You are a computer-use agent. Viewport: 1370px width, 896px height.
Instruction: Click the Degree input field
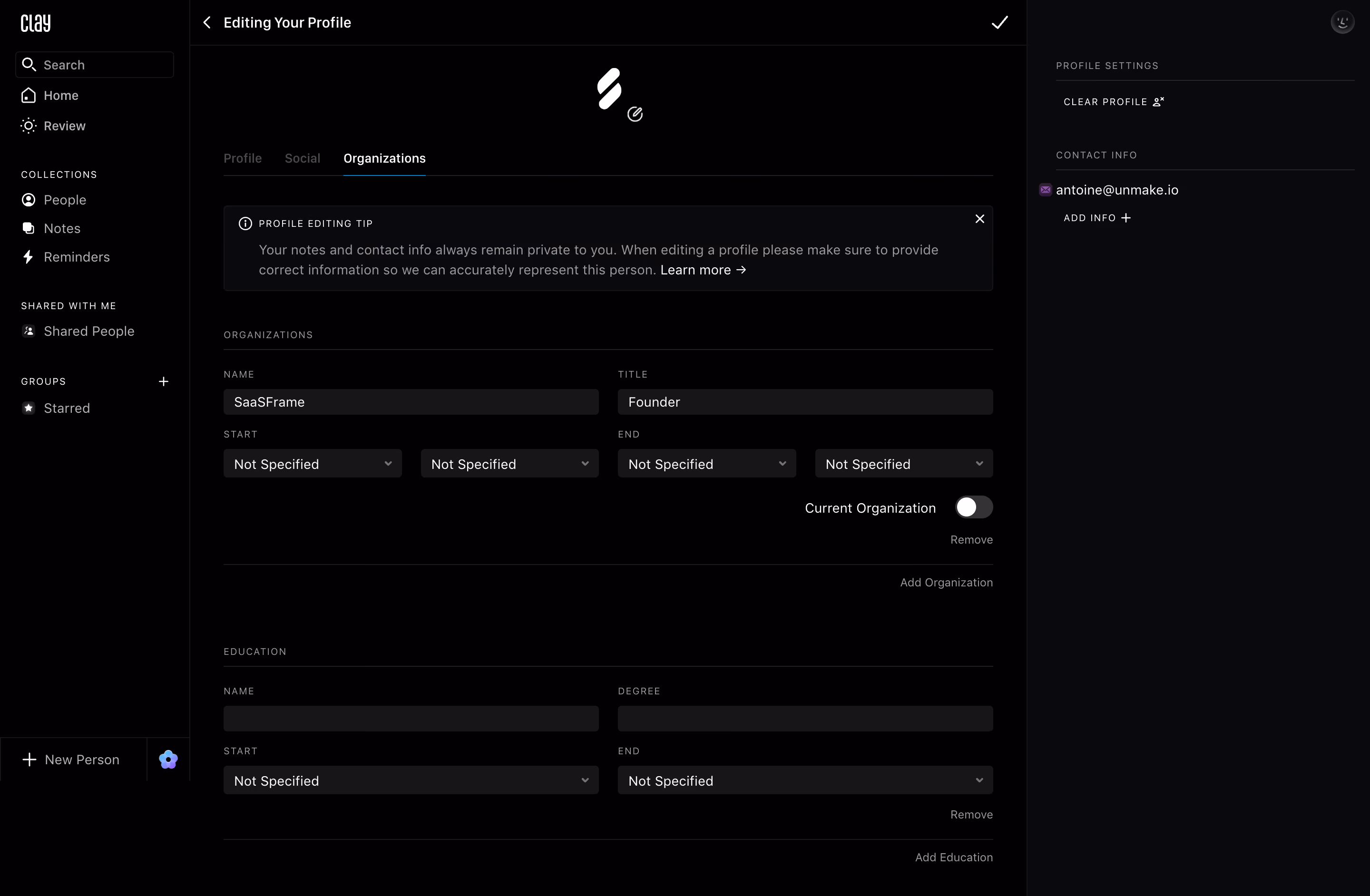pos(805,719)
